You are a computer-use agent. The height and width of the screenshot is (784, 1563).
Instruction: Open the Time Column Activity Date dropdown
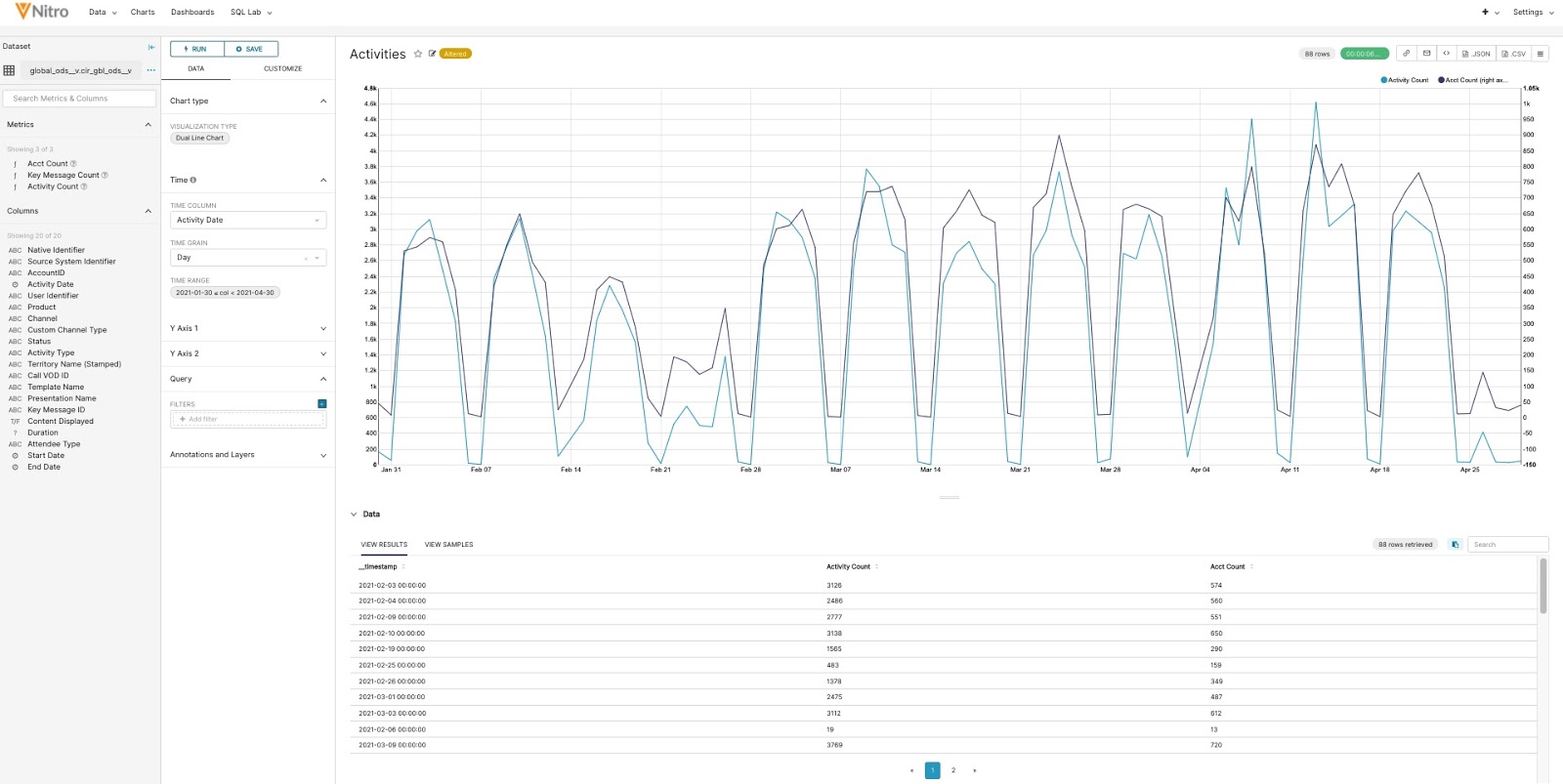pyautogui.click(x=248, y=221)
